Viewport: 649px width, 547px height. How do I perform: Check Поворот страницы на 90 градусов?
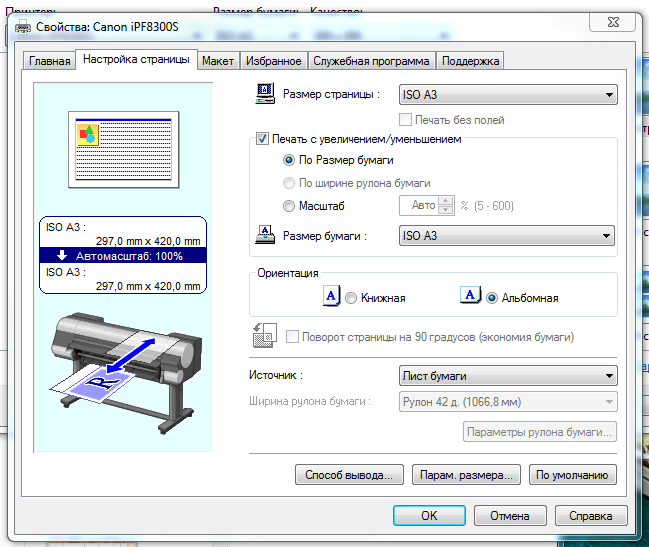[x=292, y=336]
